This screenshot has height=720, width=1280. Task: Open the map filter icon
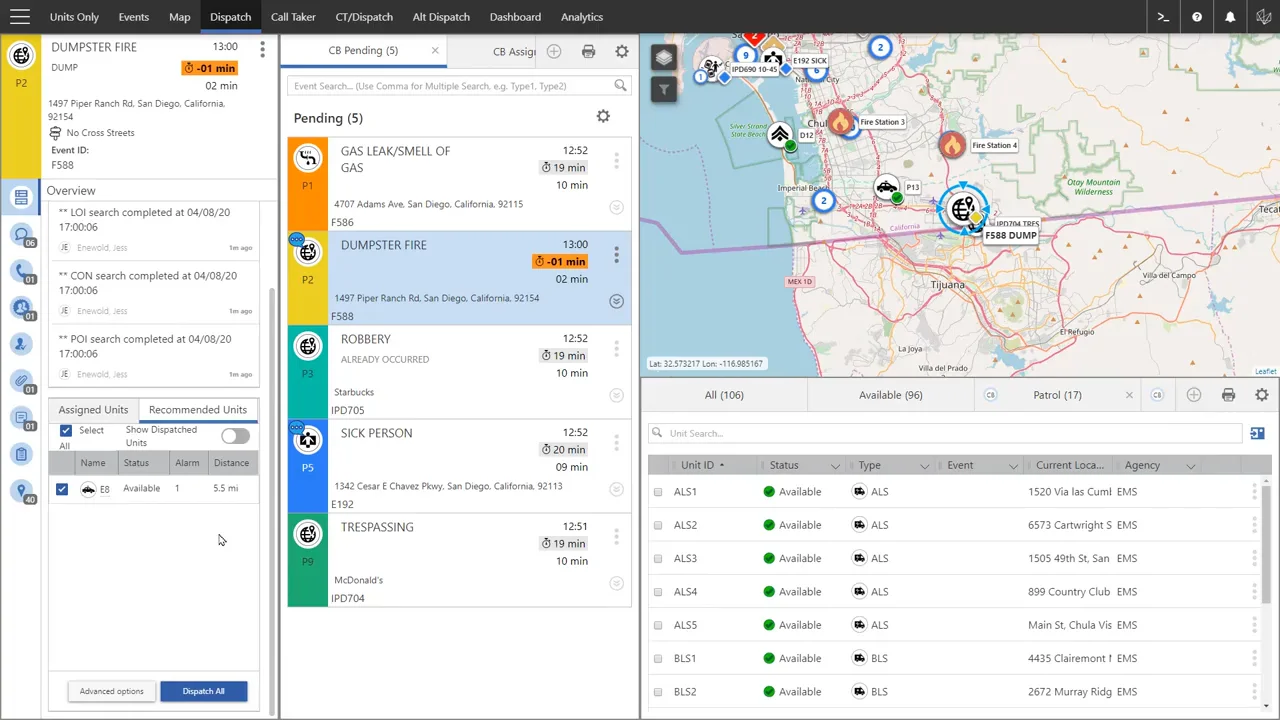[x=664, y=90]
